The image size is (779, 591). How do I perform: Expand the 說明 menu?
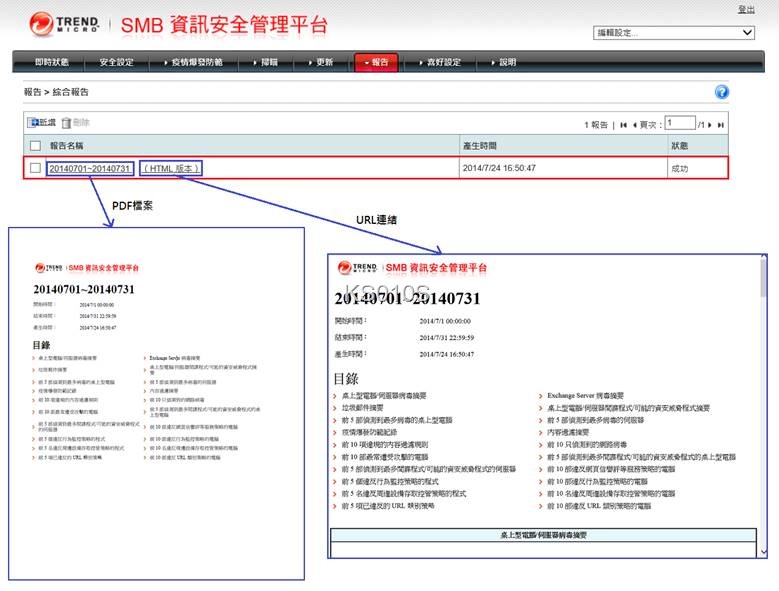pyautogui.click(x=504, y=62)
